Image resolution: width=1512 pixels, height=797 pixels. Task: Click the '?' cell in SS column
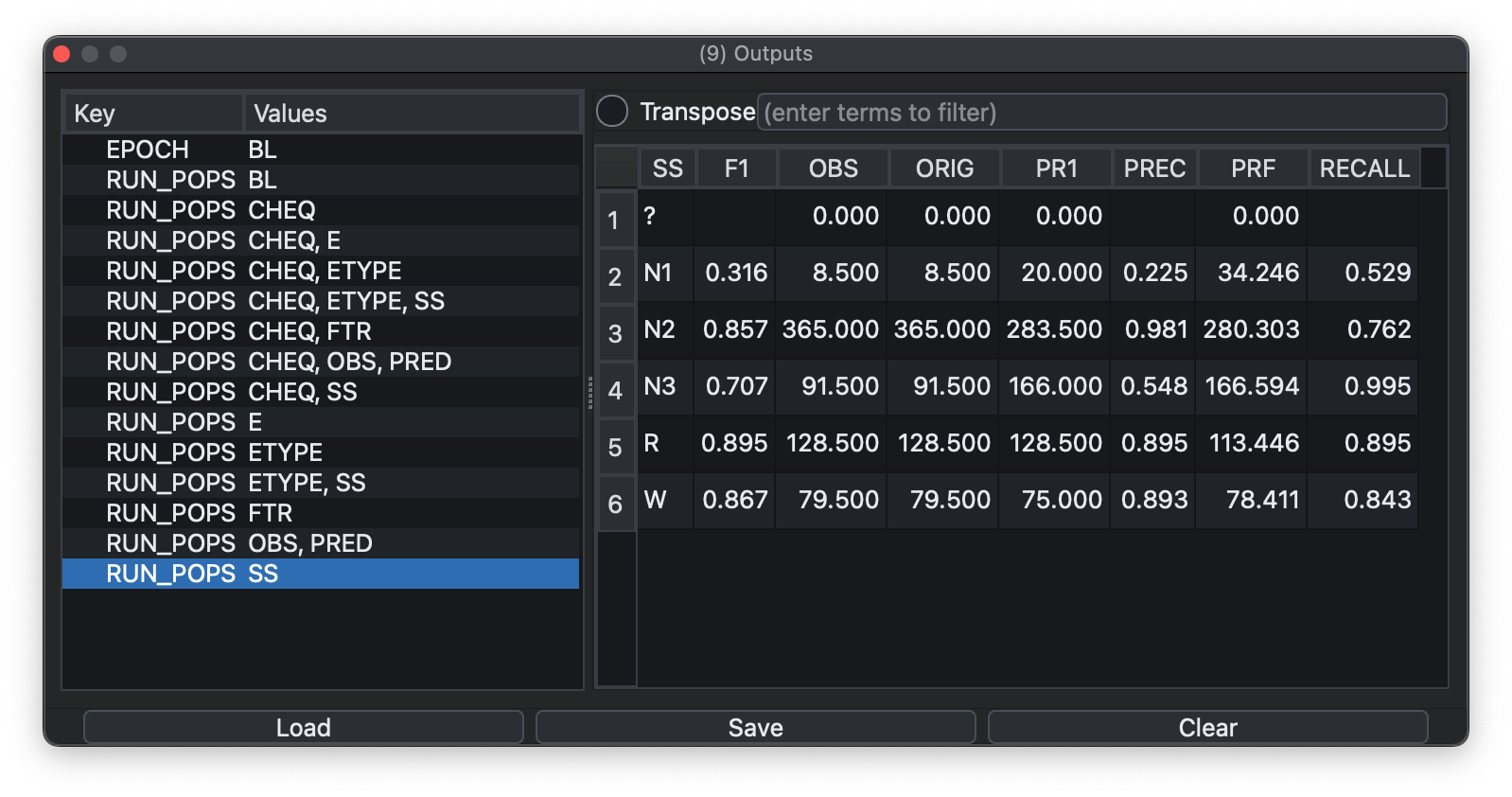[x=666, y=217]
